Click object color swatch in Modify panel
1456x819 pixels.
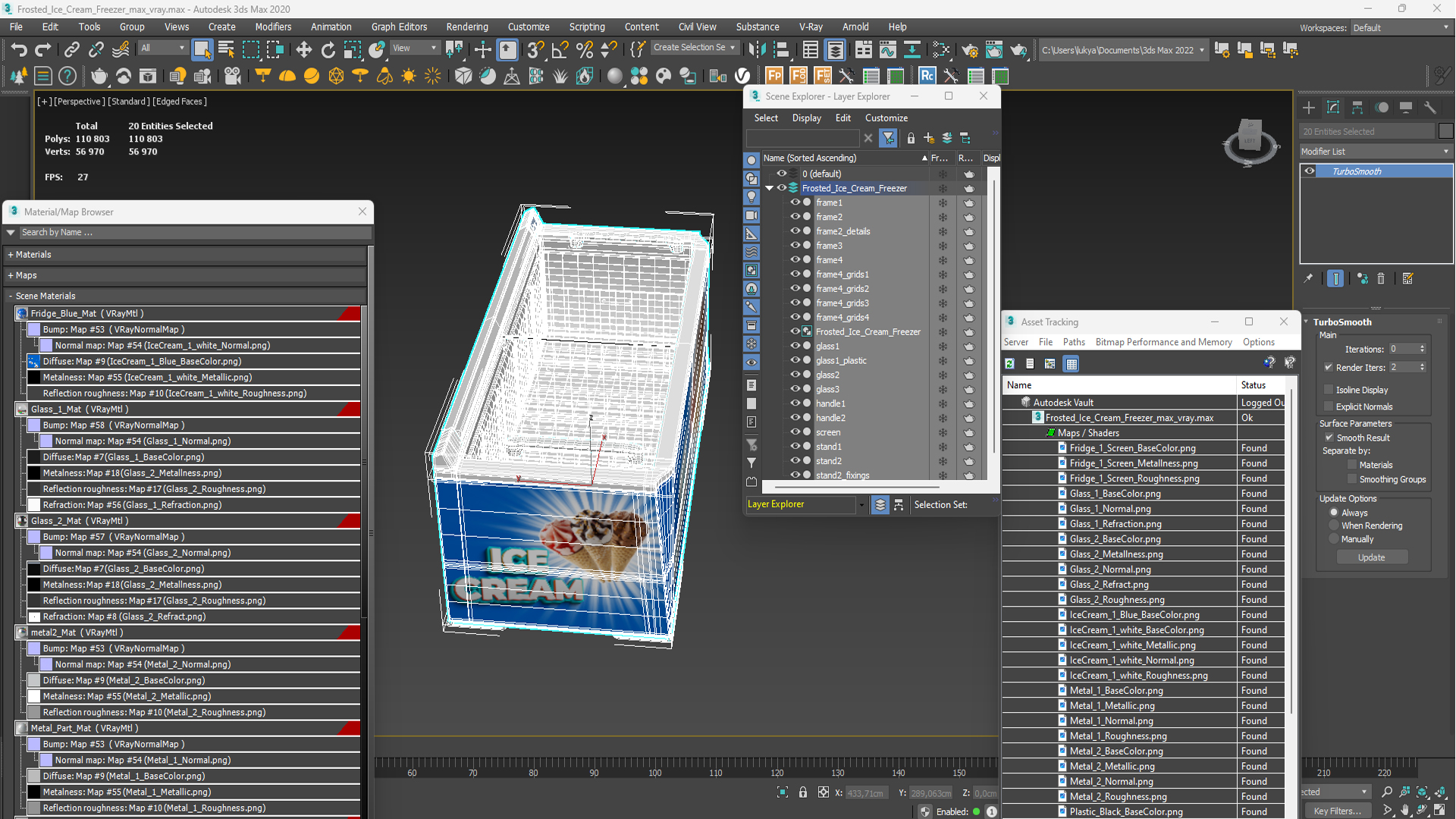1445,131
